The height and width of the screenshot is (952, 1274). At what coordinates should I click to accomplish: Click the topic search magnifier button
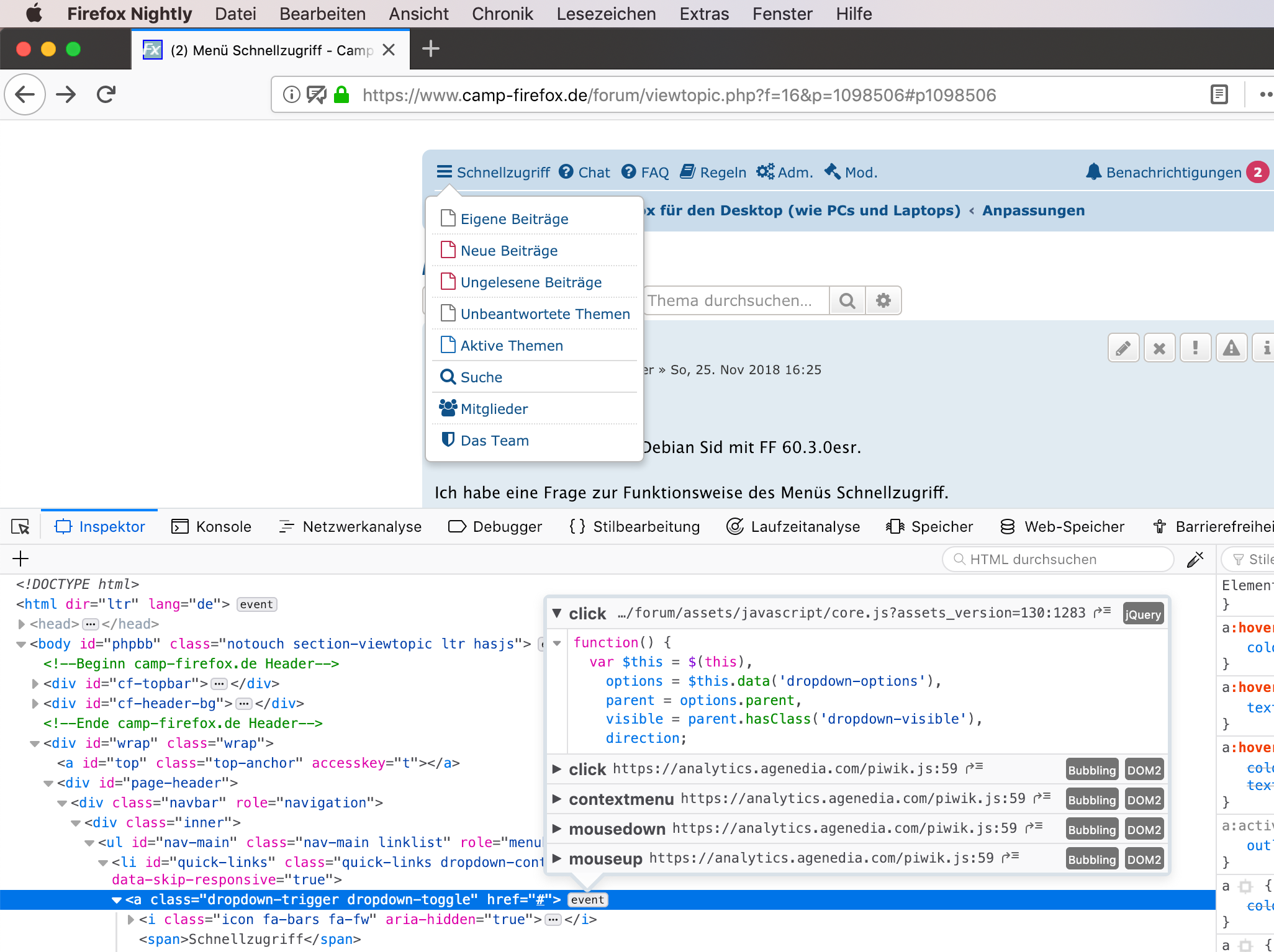coord(847,301)
